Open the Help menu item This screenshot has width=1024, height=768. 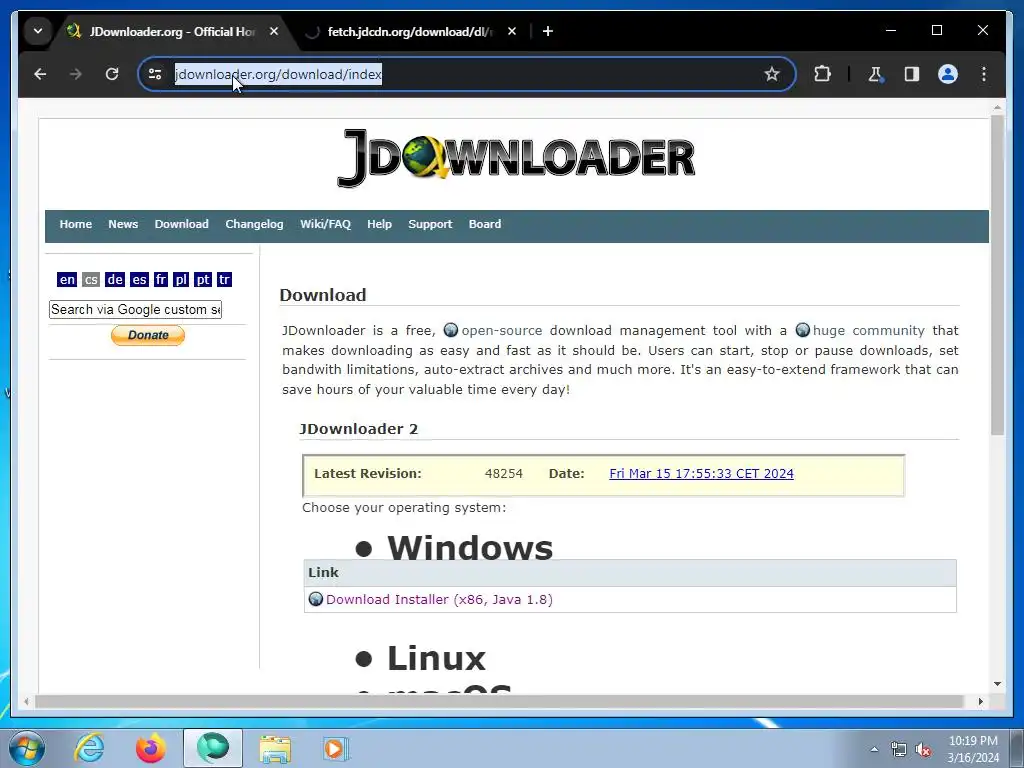[x=379, y=224]
